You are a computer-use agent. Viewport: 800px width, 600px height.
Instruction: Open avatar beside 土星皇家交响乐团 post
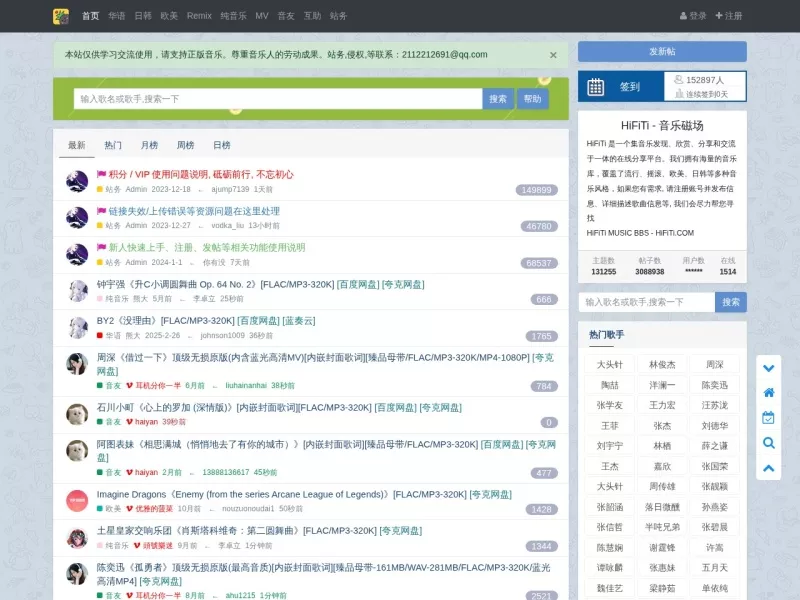77,537
